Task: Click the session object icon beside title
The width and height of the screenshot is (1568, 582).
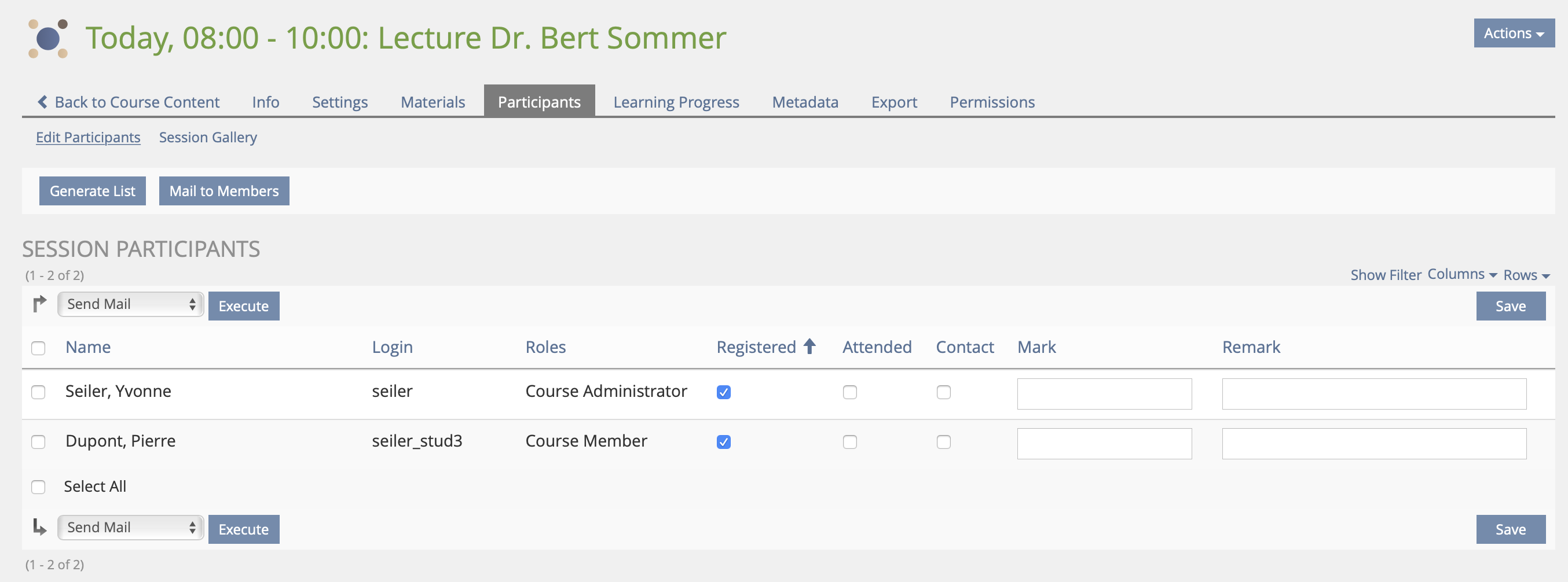Action: pyautogui.click(x=48, y=39)
